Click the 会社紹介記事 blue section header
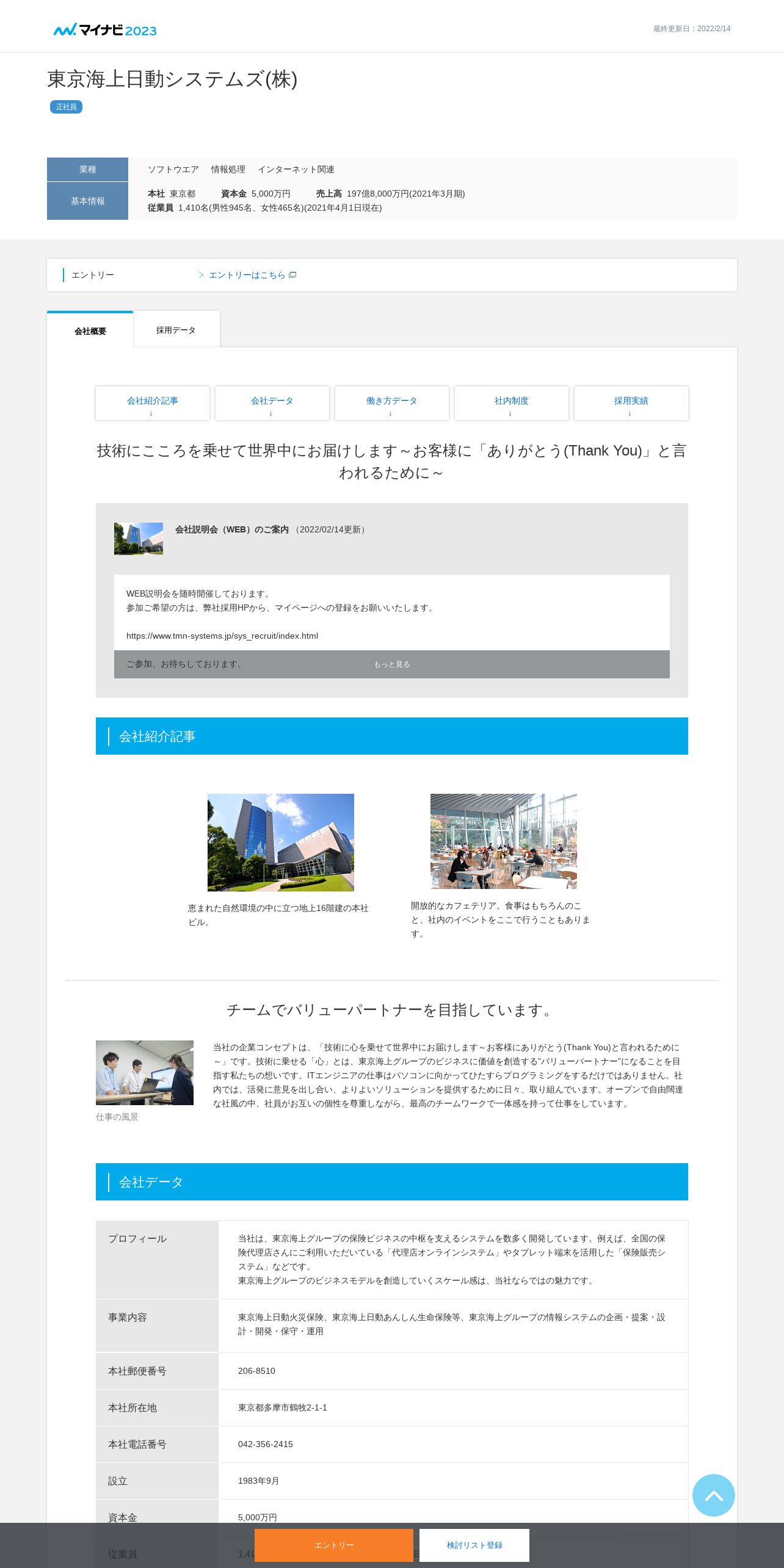Viewport: 784px width, 1568px height. tap(392, 736)
